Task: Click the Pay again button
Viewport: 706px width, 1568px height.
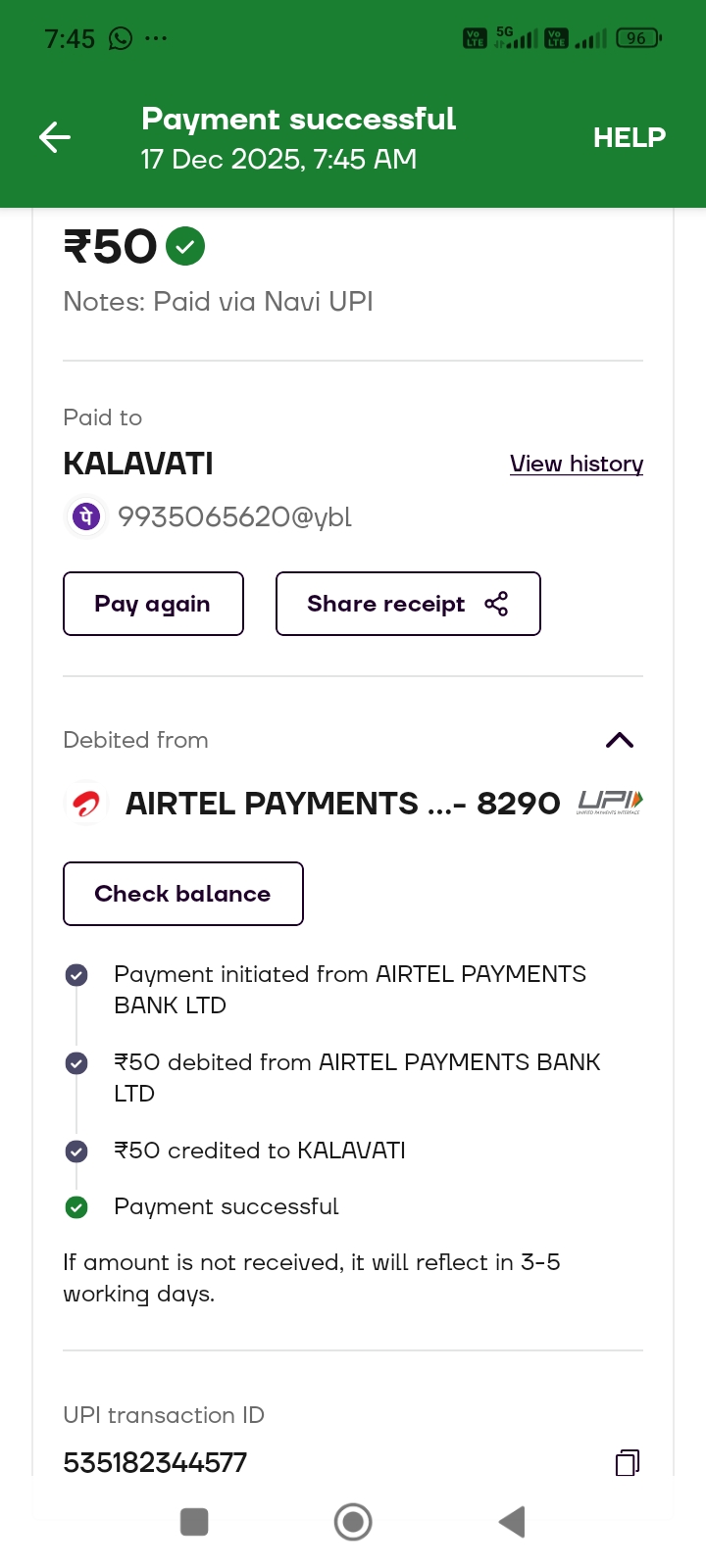Action: 153,604
